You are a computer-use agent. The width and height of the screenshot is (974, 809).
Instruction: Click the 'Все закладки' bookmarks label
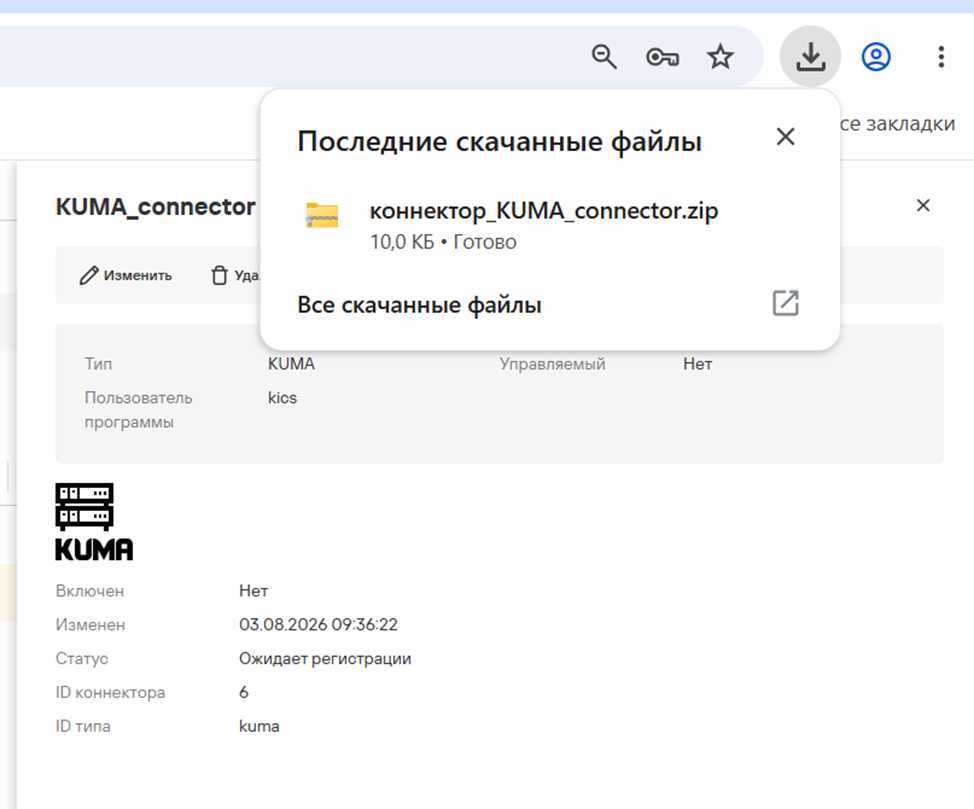pos(897,124)
